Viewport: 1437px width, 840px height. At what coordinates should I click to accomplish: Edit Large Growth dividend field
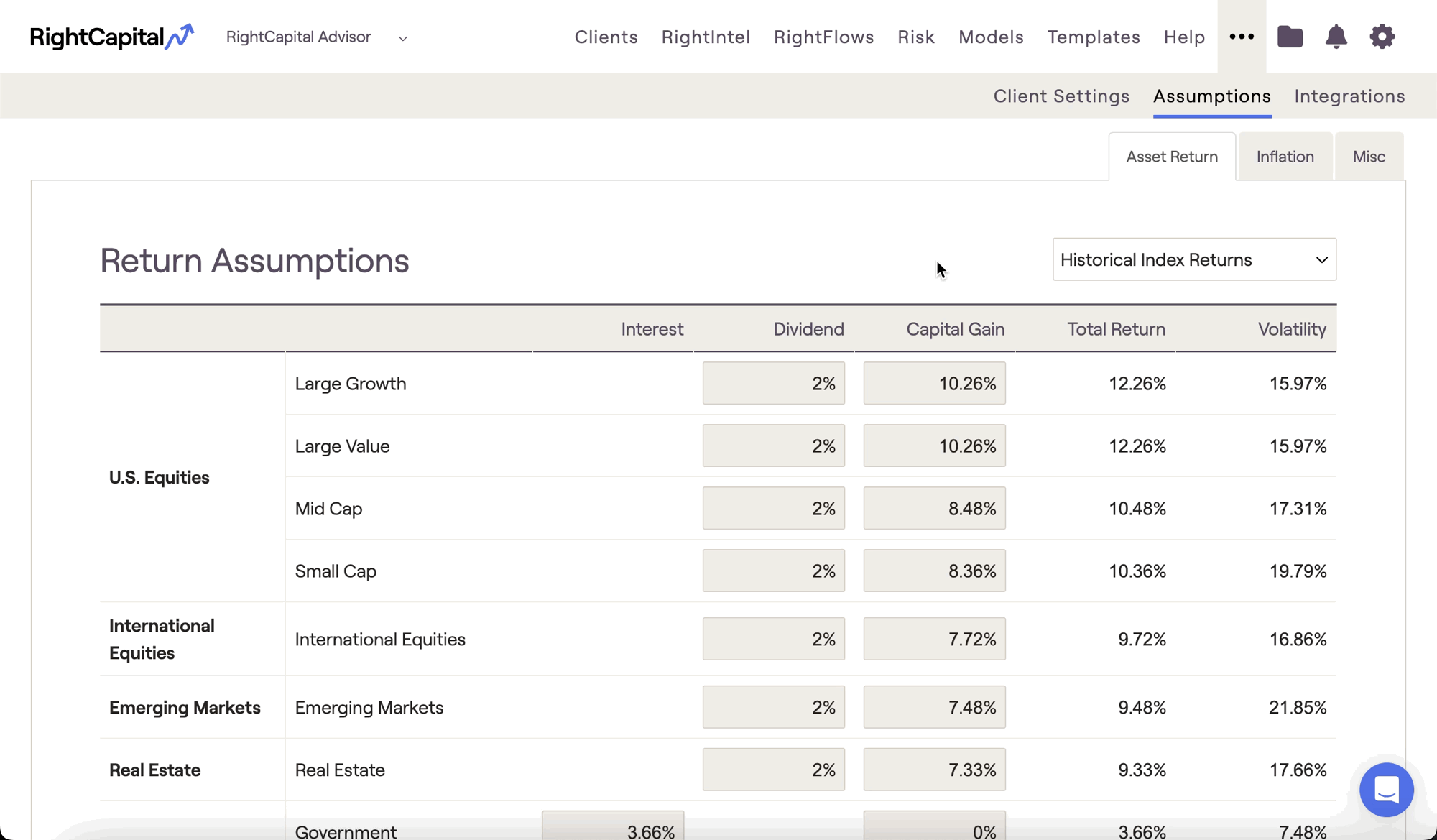774,383
